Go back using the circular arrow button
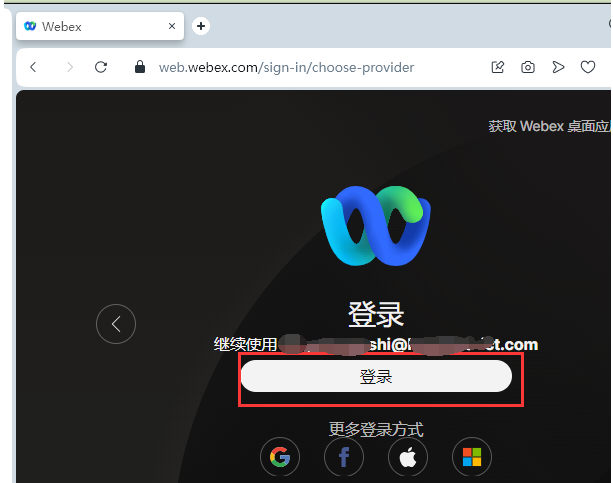The image size is (613, 483). [x=116, y=324]
